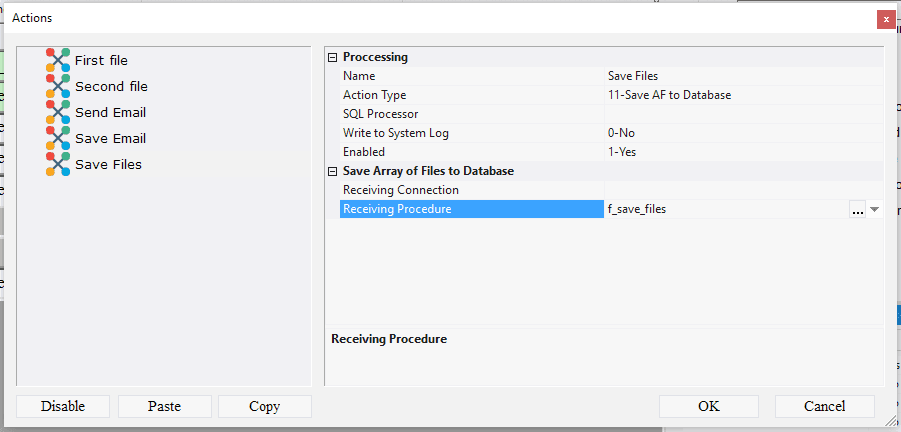Click the Enabled value 1-Yes
This screenshot has height=432, width=901.
tap(740, 152)
